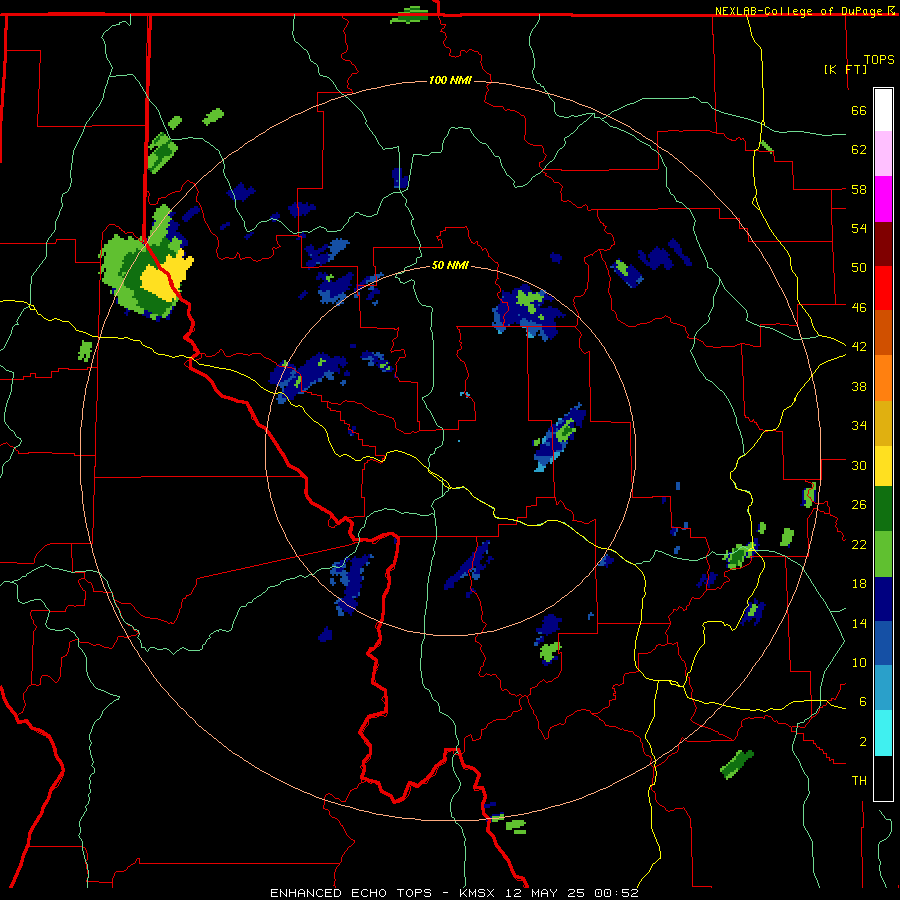Image resolution: width=900 pixels, height=900 pixels.
Task: Pick the magenta legend swatch
Action: coord(883,199)
